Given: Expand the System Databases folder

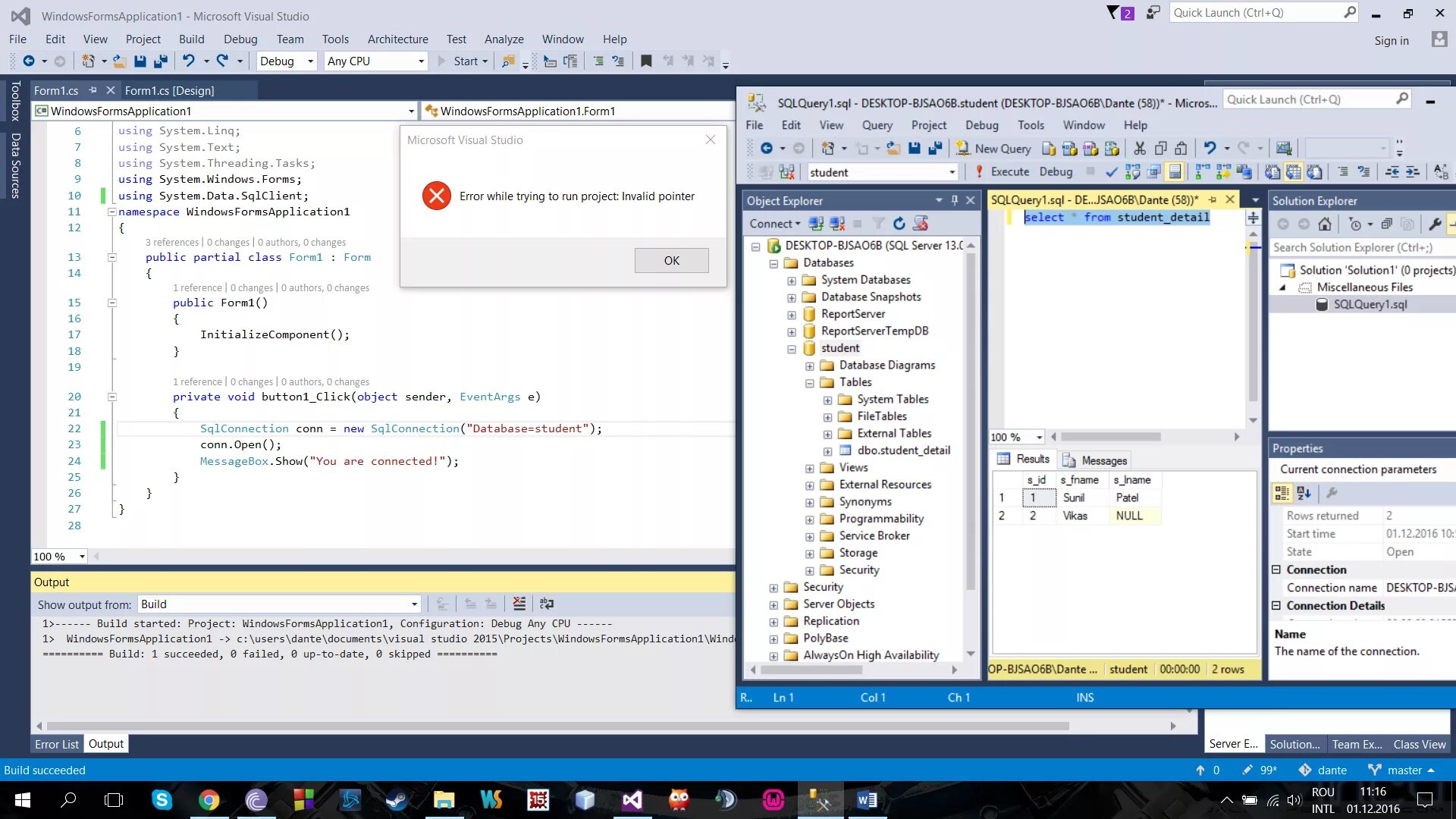Looking at the screenshot, I should coord(792,281).
